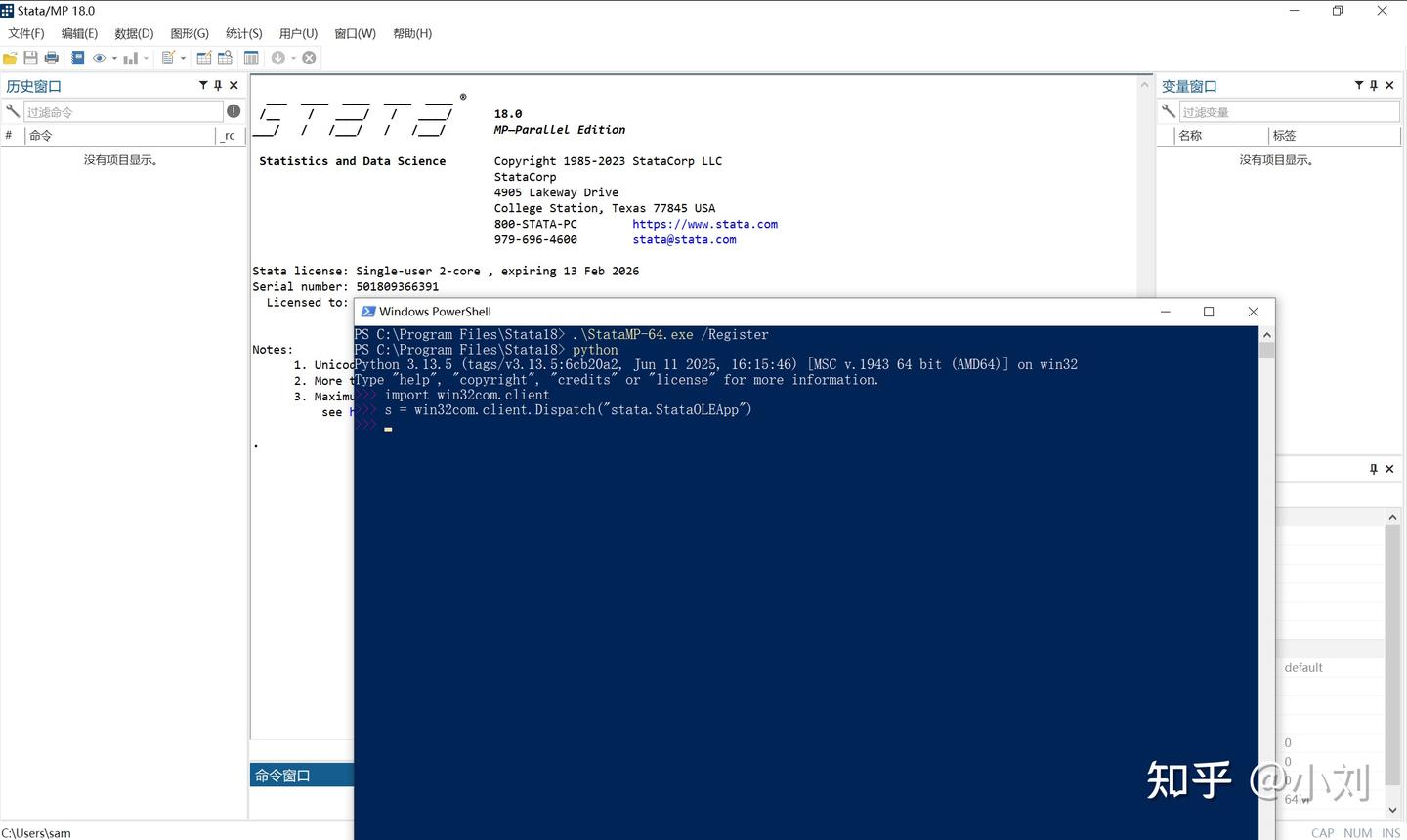This screenshot has height=840, width=1407.
Task: Expand the Viewer eye dropdown arrow
Action: (114, 59)
